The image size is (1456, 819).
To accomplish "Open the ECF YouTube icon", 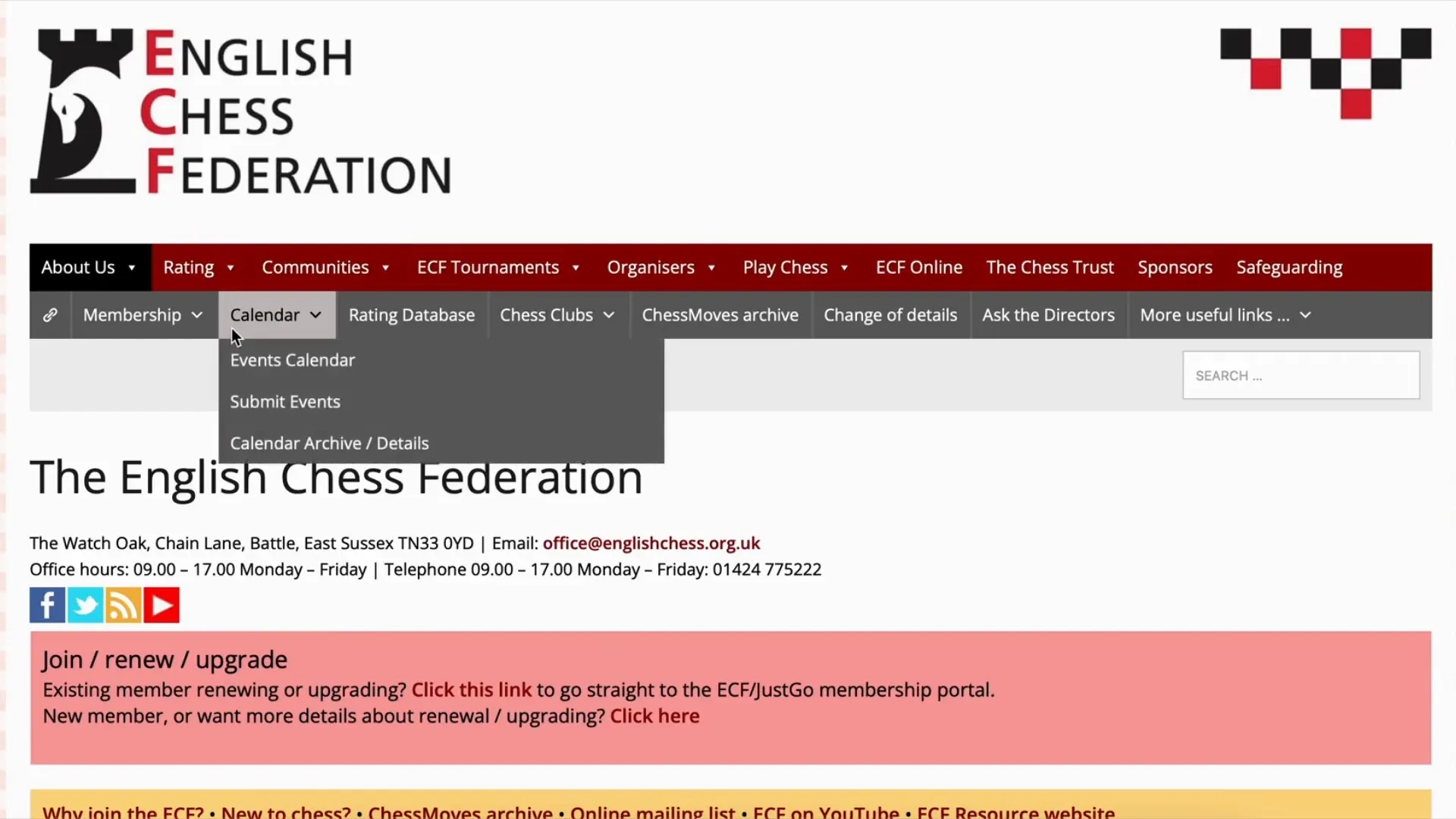I will click(x=162, y=605).
